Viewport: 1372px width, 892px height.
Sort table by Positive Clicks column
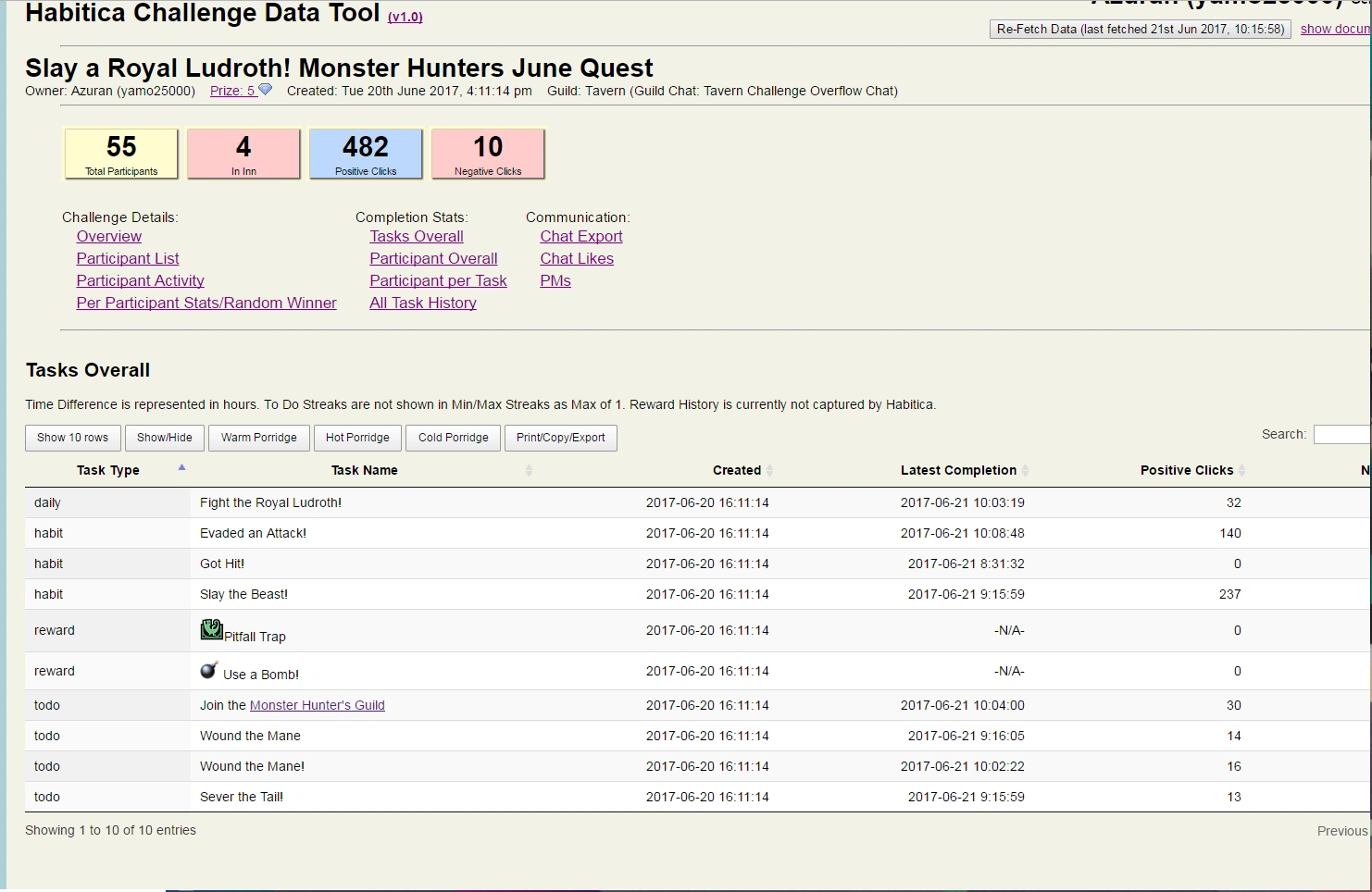pyautogui.click(x=1187, y=470)
